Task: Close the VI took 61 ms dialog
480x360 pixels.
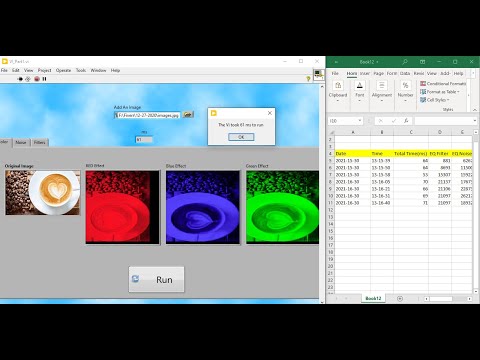Action: 270,113
